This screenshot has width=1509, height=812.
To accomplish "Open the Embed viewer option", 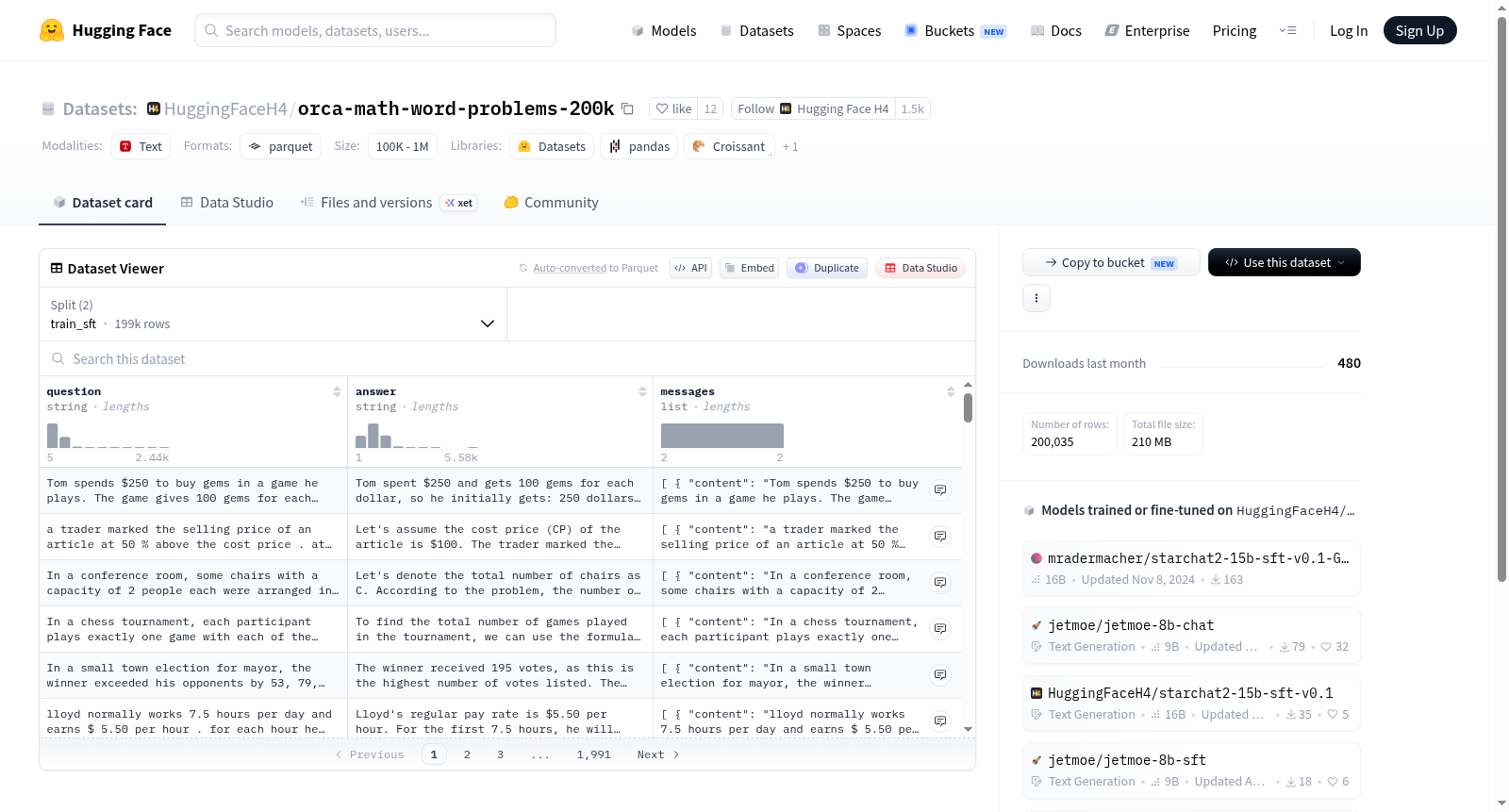I will (x=748, y=268).
